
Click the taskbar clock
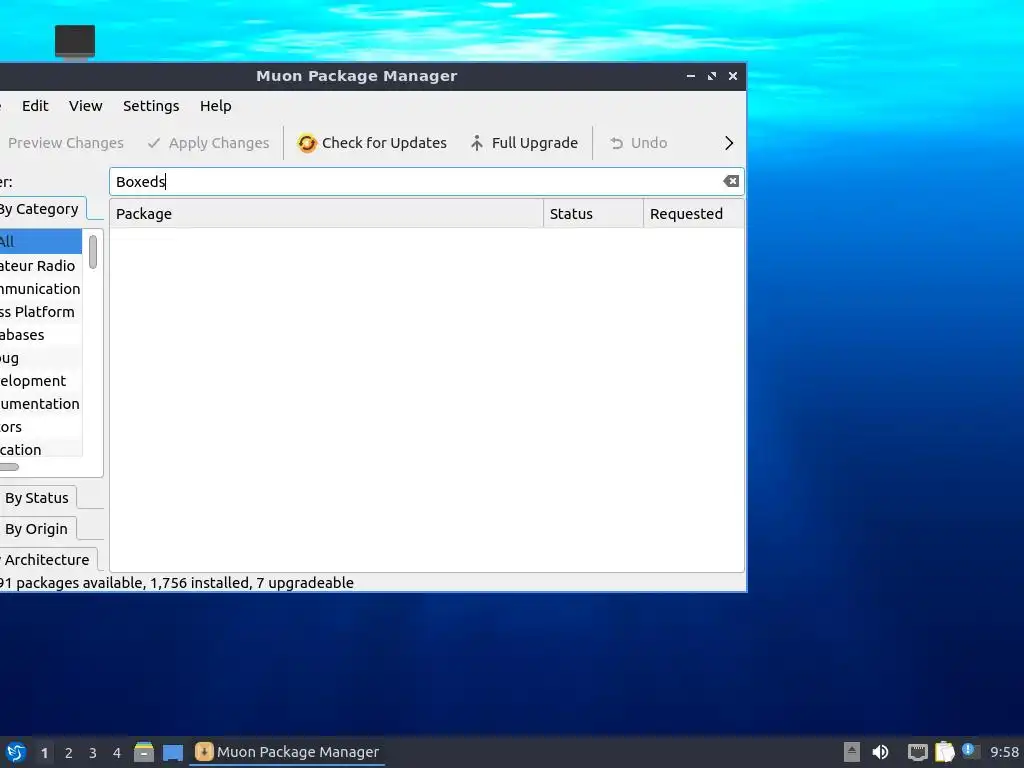click(x=1004, y=752)
